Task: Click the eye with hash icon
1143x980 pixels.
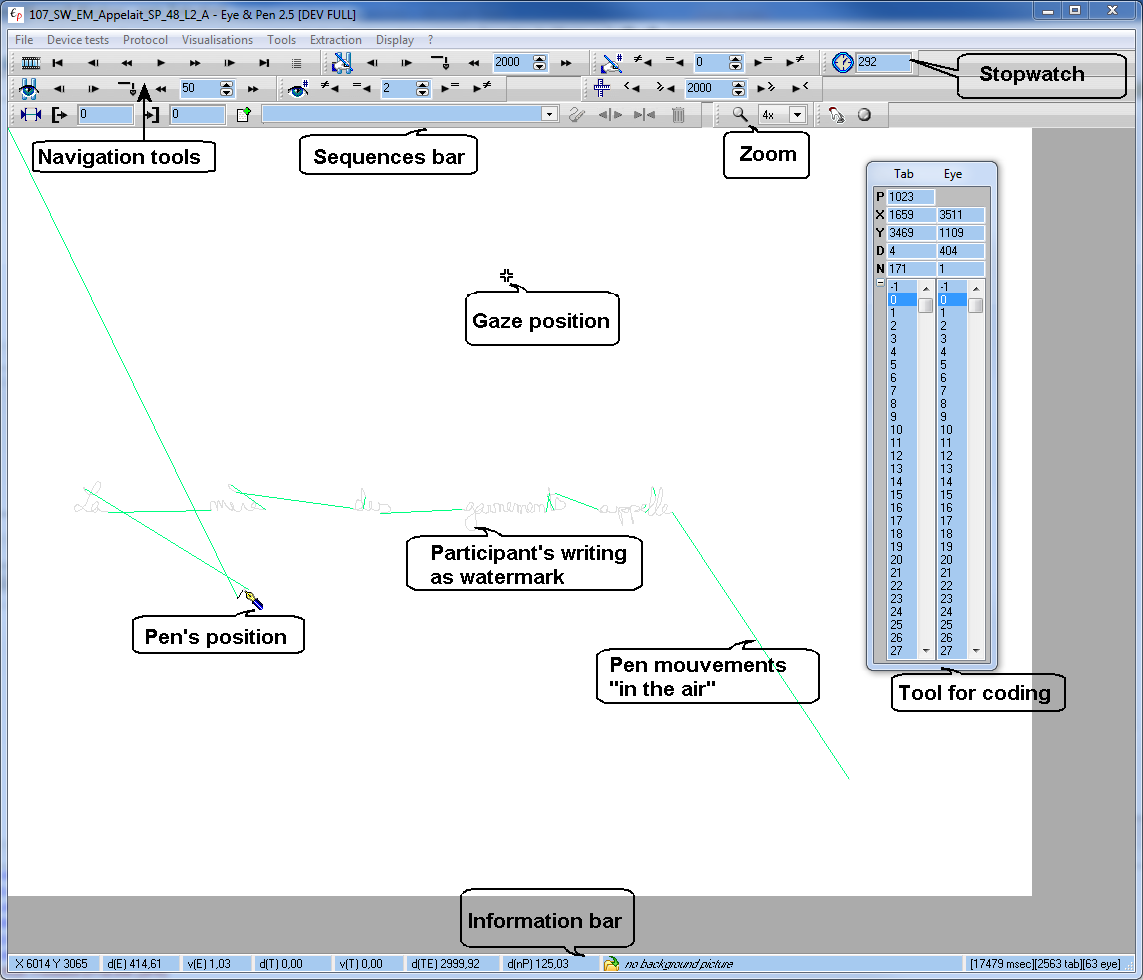Action: coord(297,89)
